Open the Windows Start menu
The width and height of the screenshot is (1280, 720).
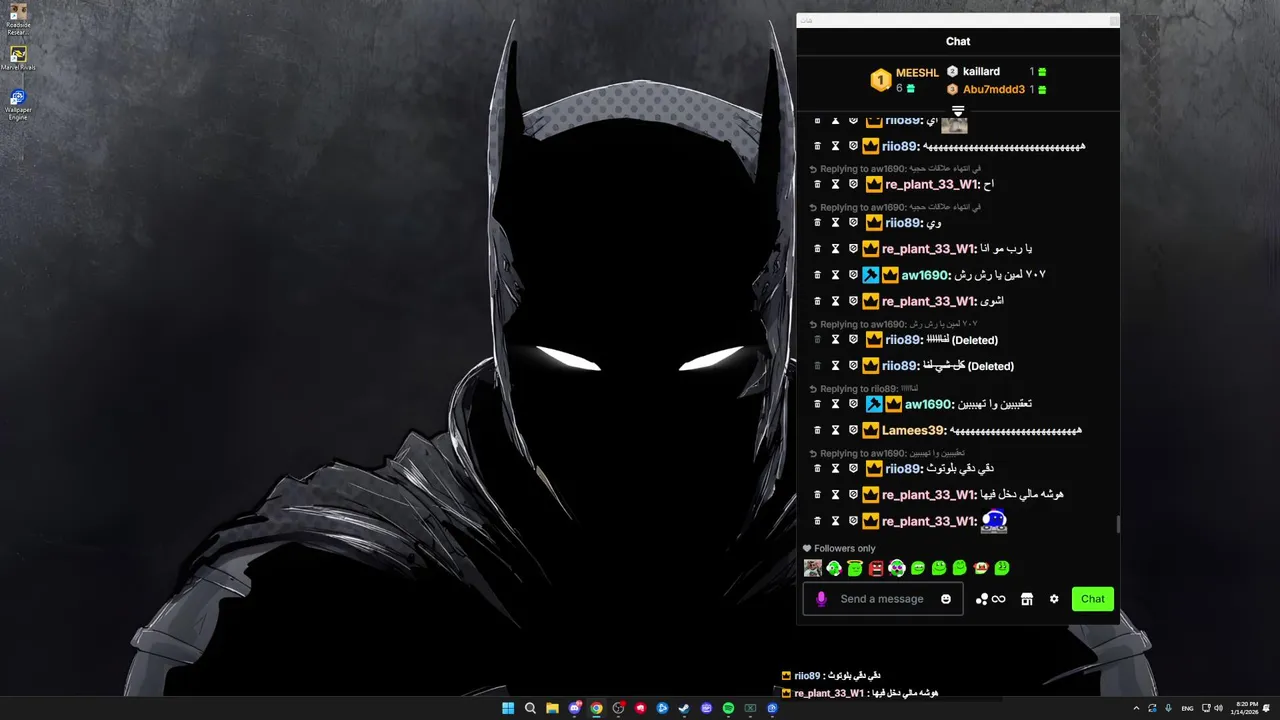point(508,708)
